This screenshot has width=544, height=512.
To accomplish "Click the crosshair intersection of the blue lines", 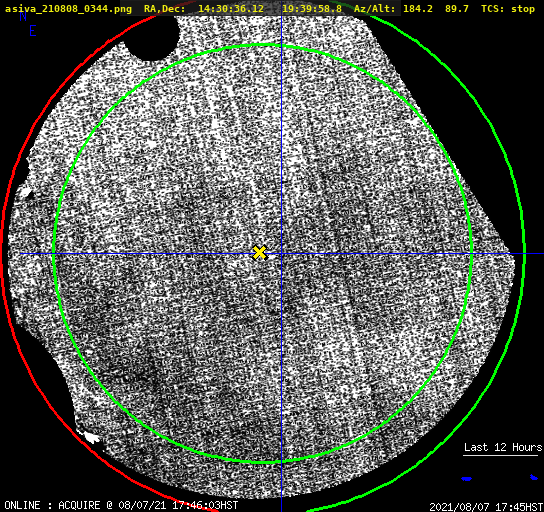I will tap(281, 254).
